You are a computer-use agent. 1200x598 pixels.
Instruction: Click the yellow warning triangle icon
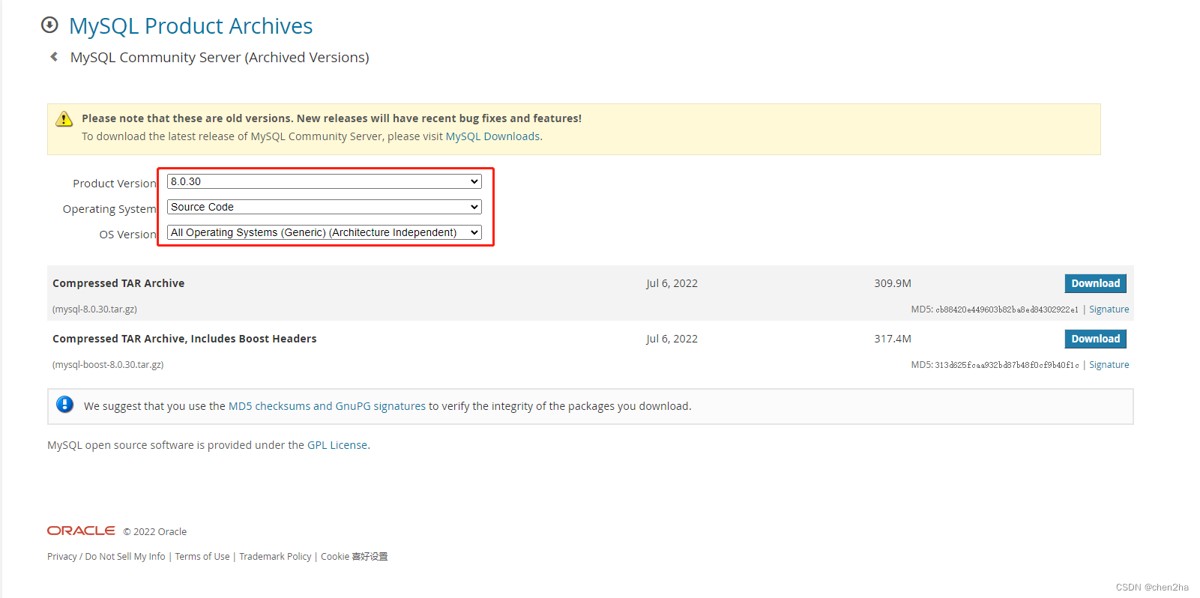tap(64, 119)
